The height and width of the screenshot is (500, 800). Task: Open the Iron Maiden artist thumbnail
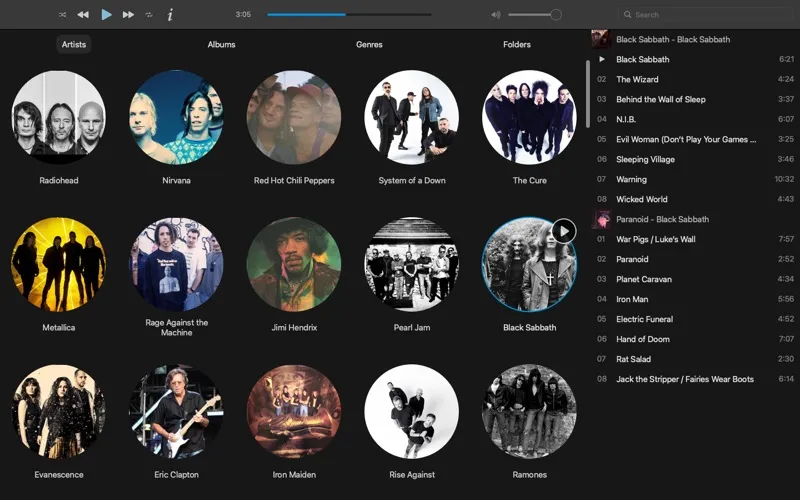coord(294,411)
